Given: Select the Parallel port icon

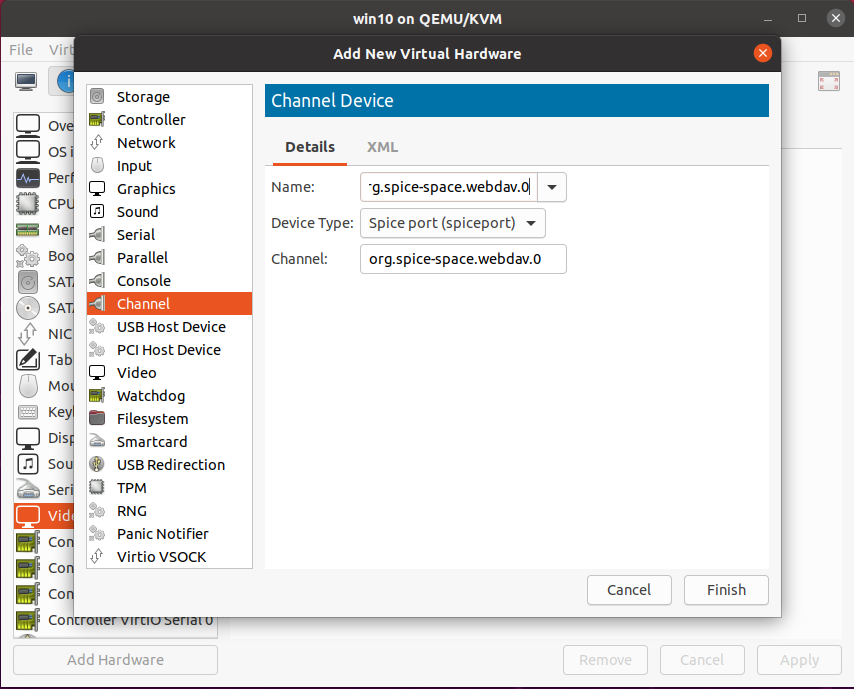Looking at the screenshot, I should click(97, 257).
